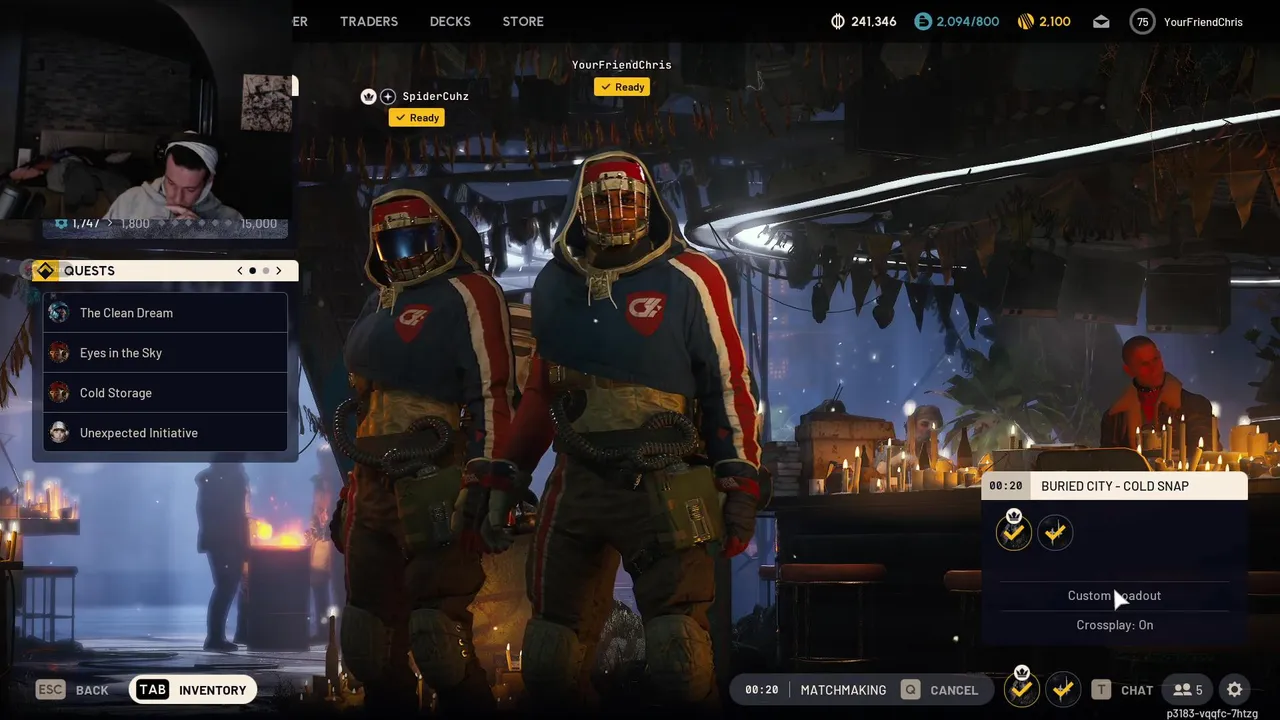The width and height of the screenshot is (1280, 720).
Task: Toggle YourFriendChris Ready status badge
Action: [x=622, y=87]
